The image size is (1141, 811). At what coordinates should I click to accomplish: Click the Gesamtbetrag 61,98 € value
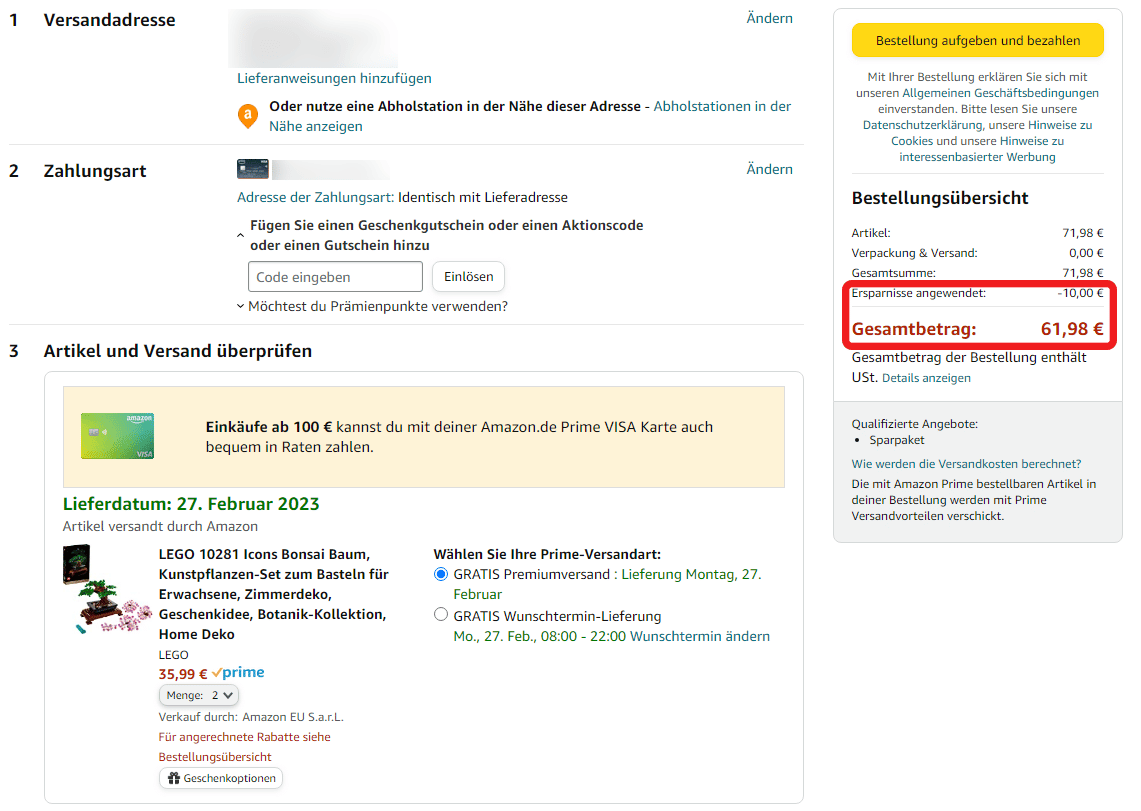click(1071, 329)
